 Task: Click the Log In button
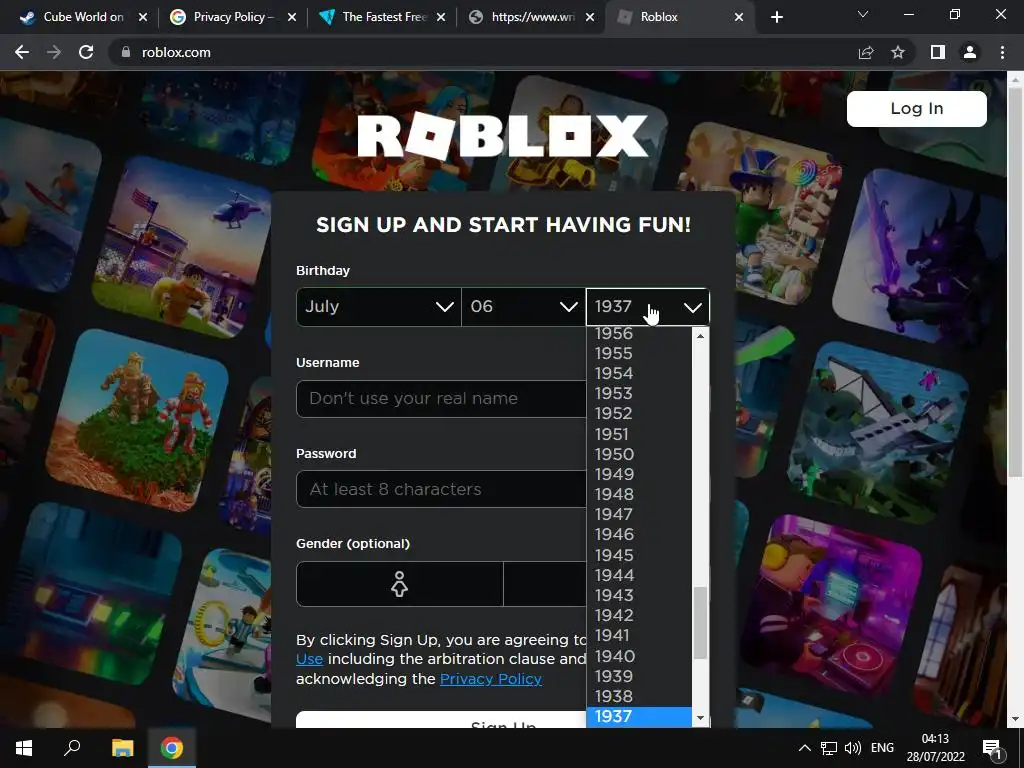point(916,108)
